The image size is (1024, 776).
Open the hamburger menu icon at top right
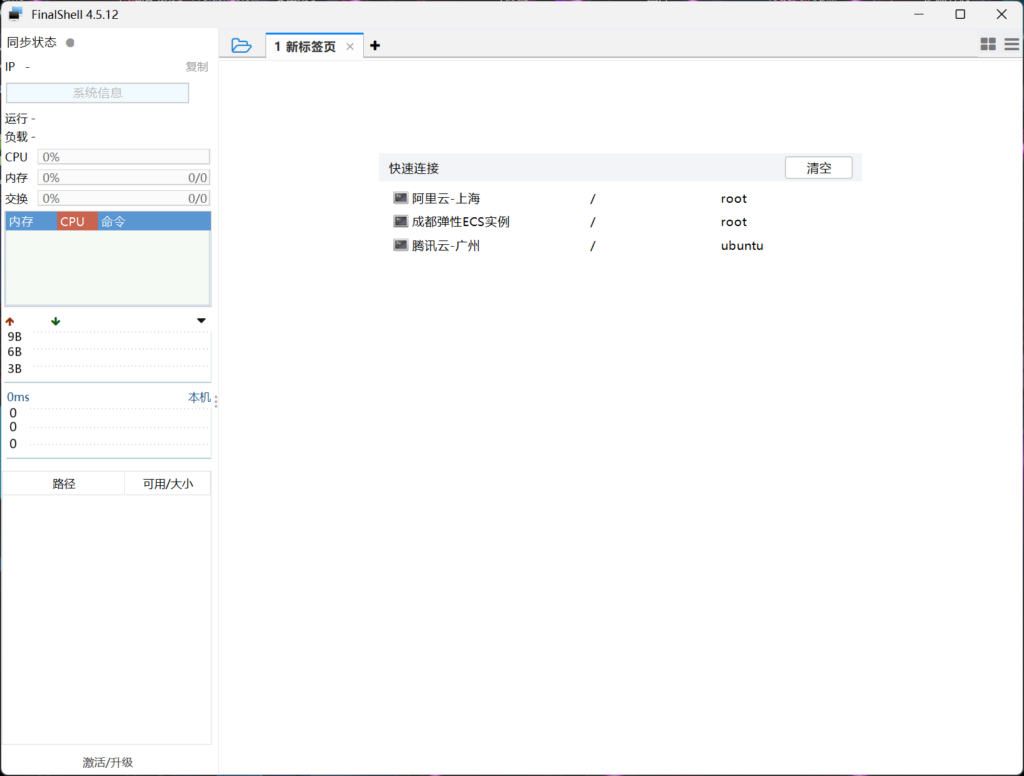coord(1013,44)
